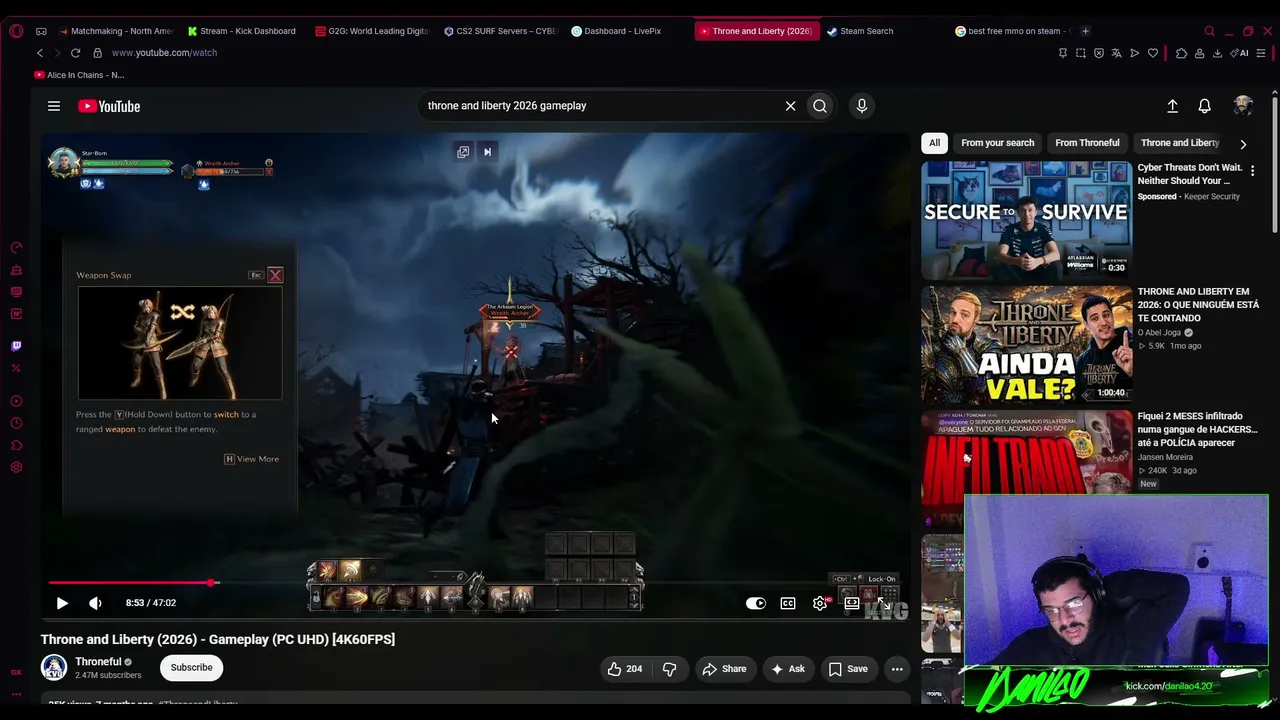
Task: Like the video showing 204 likes
Action: coord(625,669)
